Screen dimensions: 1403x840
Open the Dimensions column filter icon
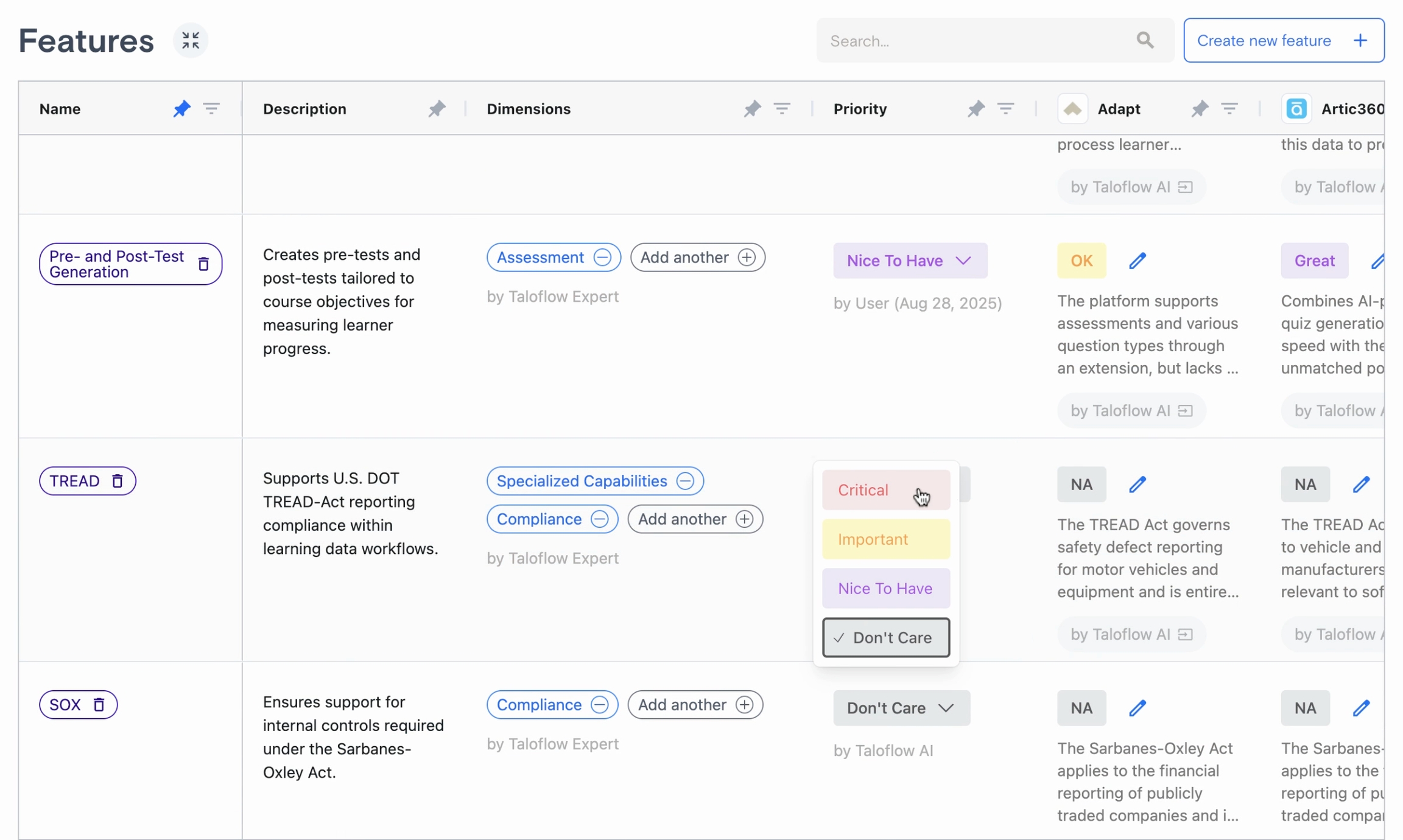click(x=782, y=109)
